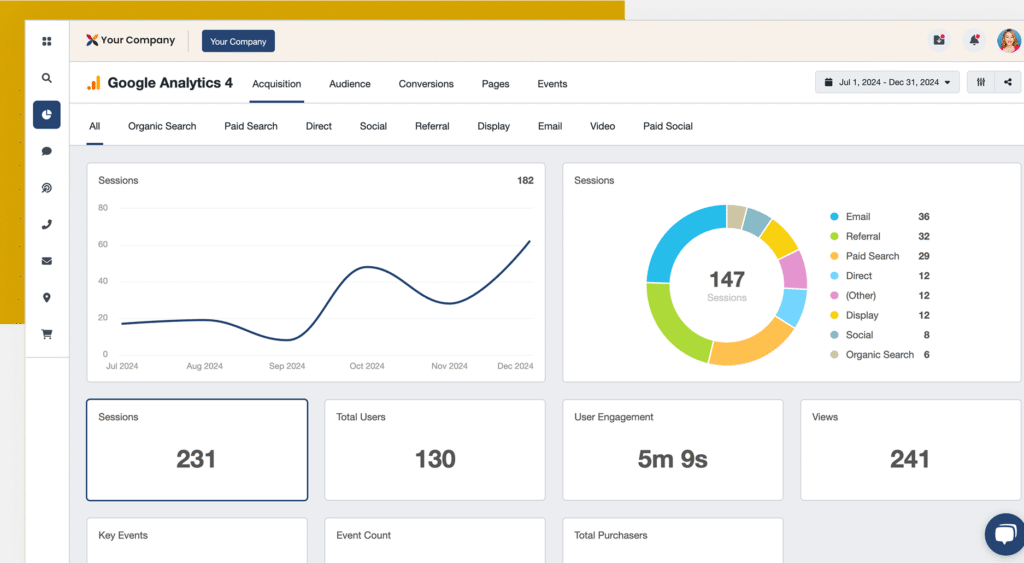Select the Organic Search channel tab
The image size is (1024, 563).
point(162,126)
